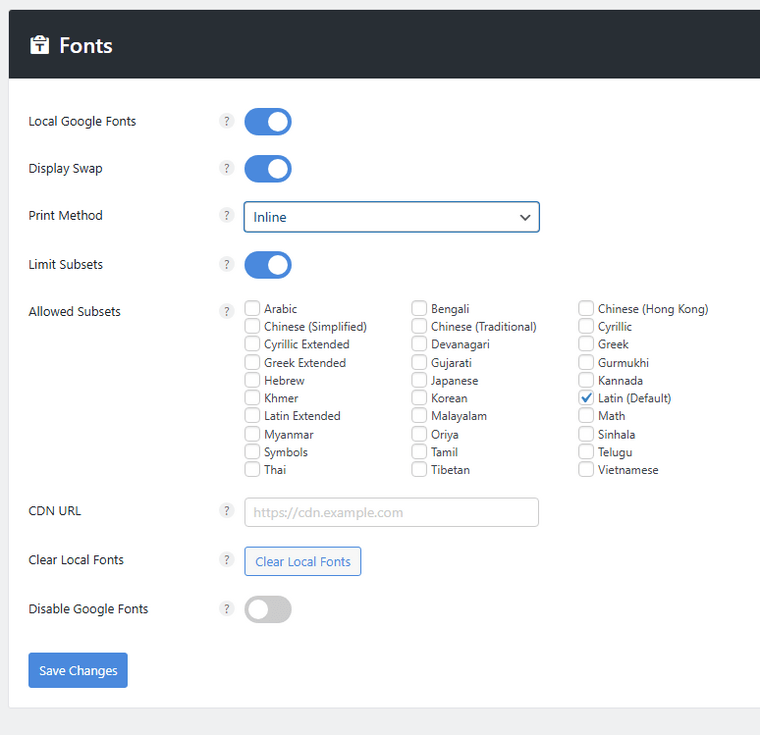Click the Fonts heading text
This screenshot has width=760, height=735.
pos(86,46)
